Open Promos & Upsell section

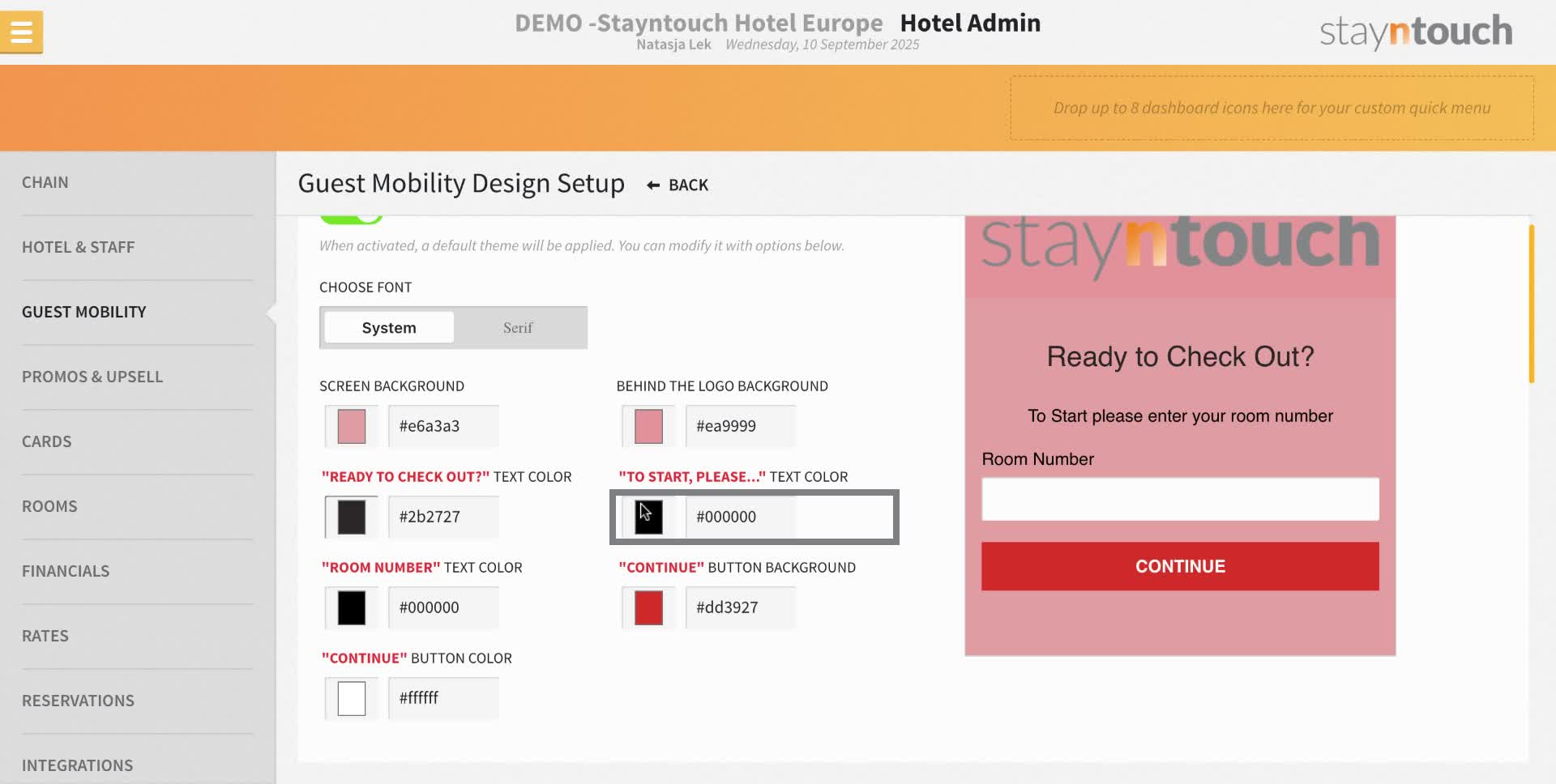(92, 377)
